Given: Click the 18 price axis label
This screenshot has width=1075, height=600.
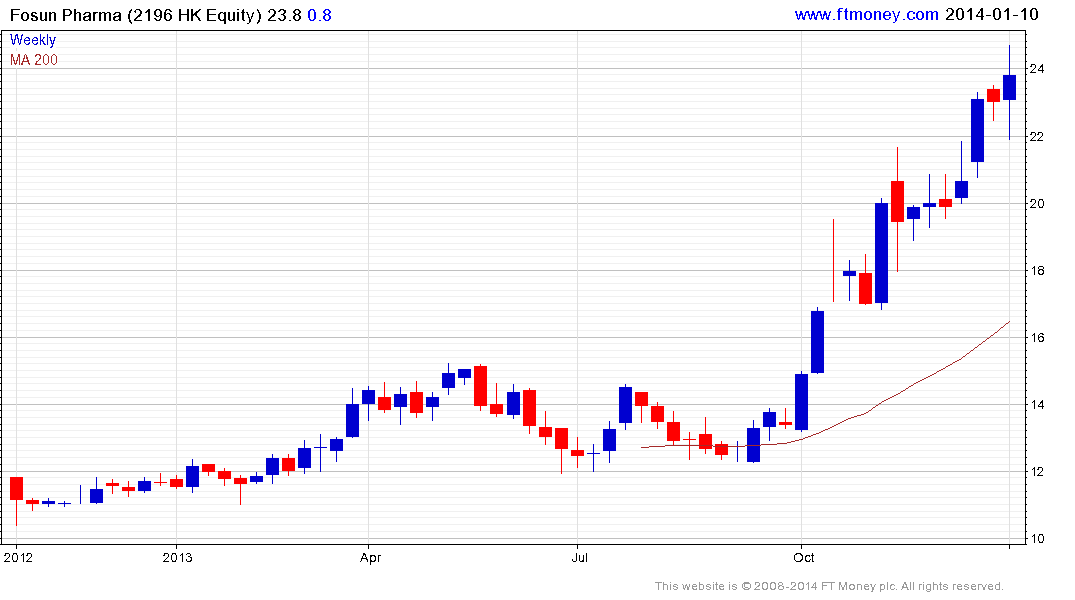Looking at the screenshot, I should [1037, 271].
